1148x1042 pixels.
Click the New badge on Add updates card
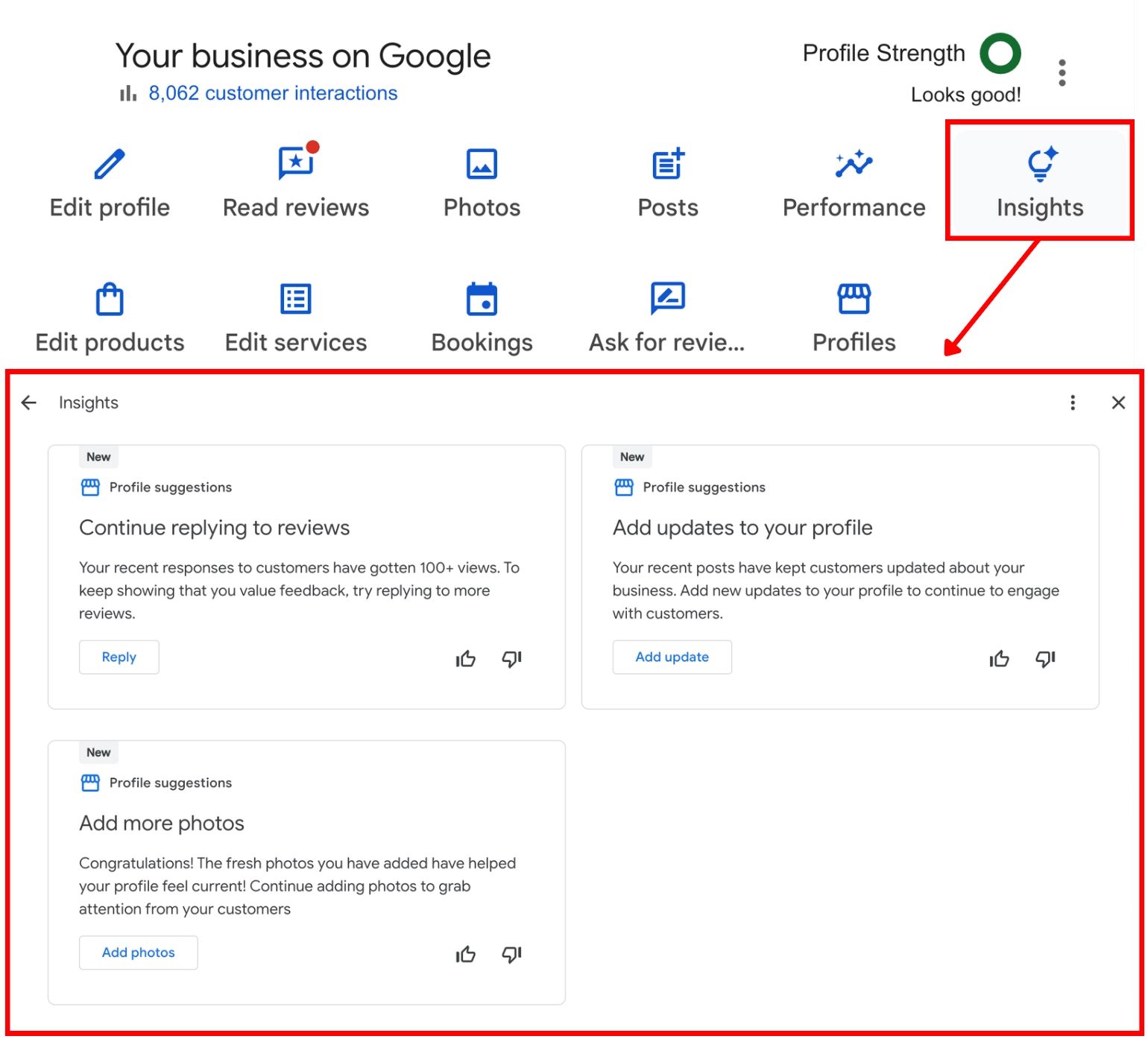[632, 458]
